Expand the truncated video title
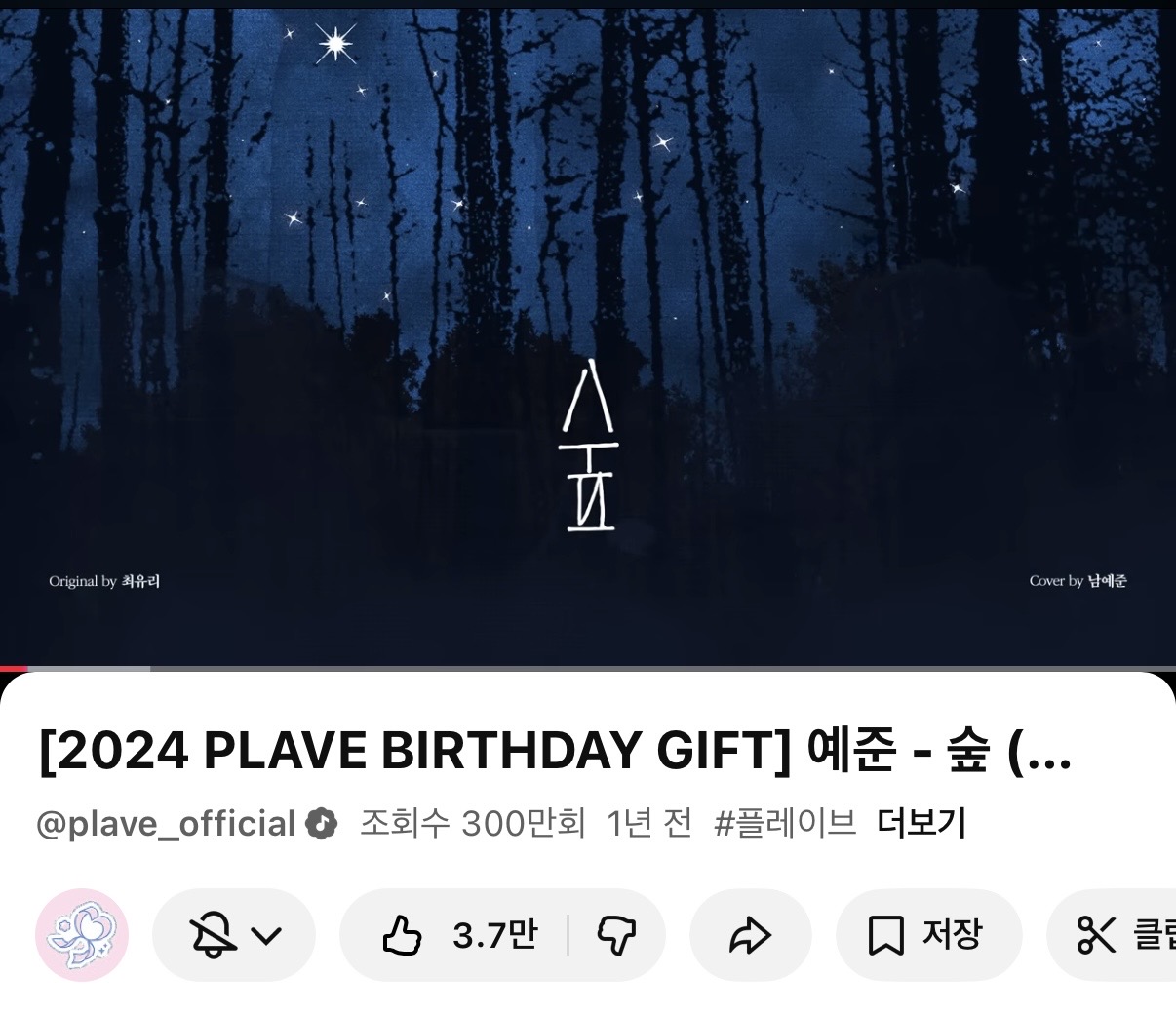The height and width of the screenshot is (1014, 1176). 555,751
